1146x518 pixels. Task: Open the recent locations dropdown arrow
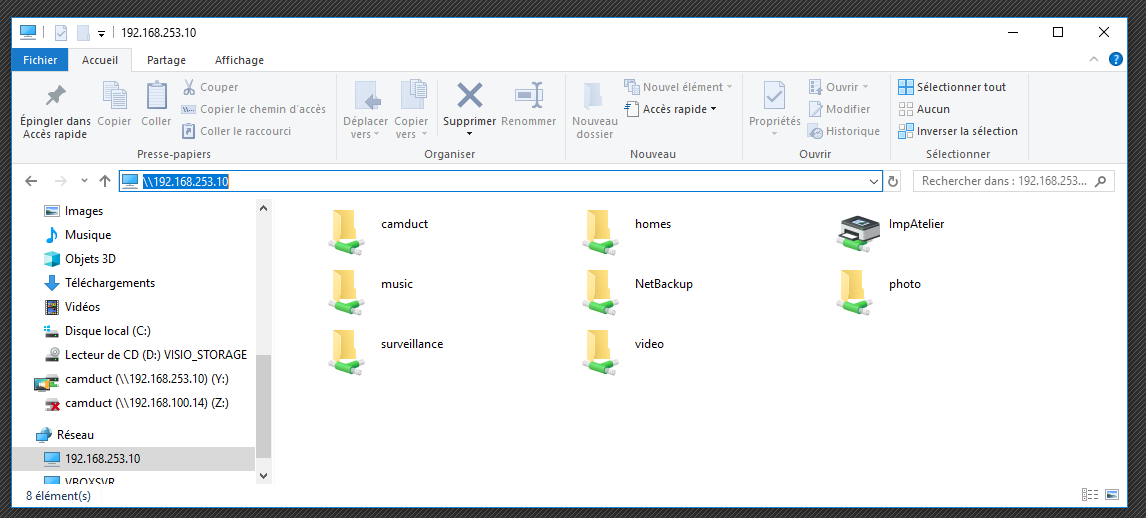pyautogui.click(x=84, y=181)
